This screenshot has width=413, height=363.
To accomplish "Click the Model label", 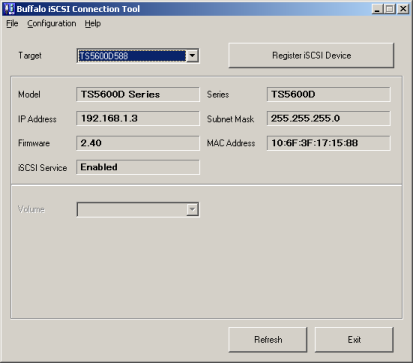I will coord(29,95).
